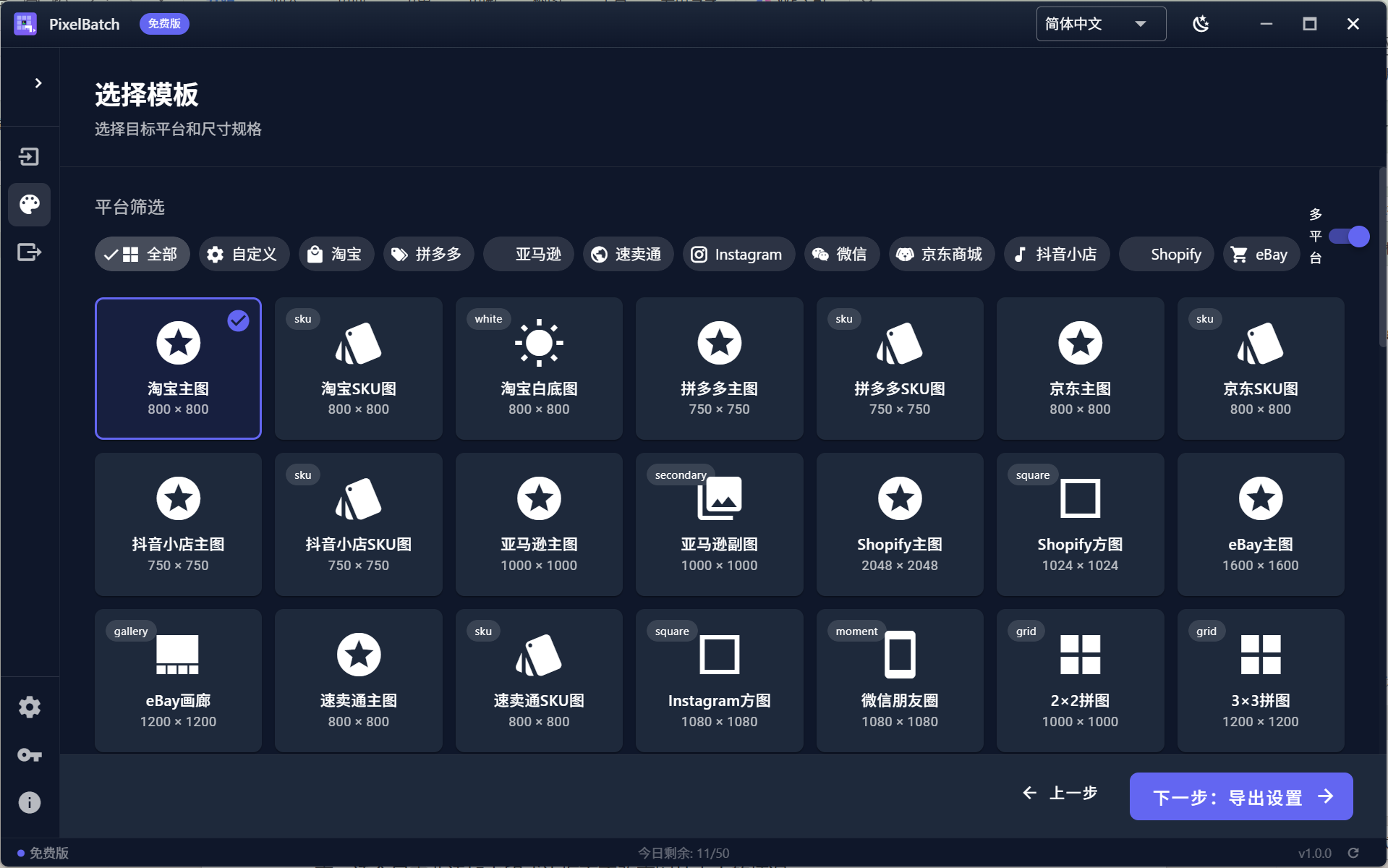Expand the collapsed sidebar with chevron

click(38, 82)
